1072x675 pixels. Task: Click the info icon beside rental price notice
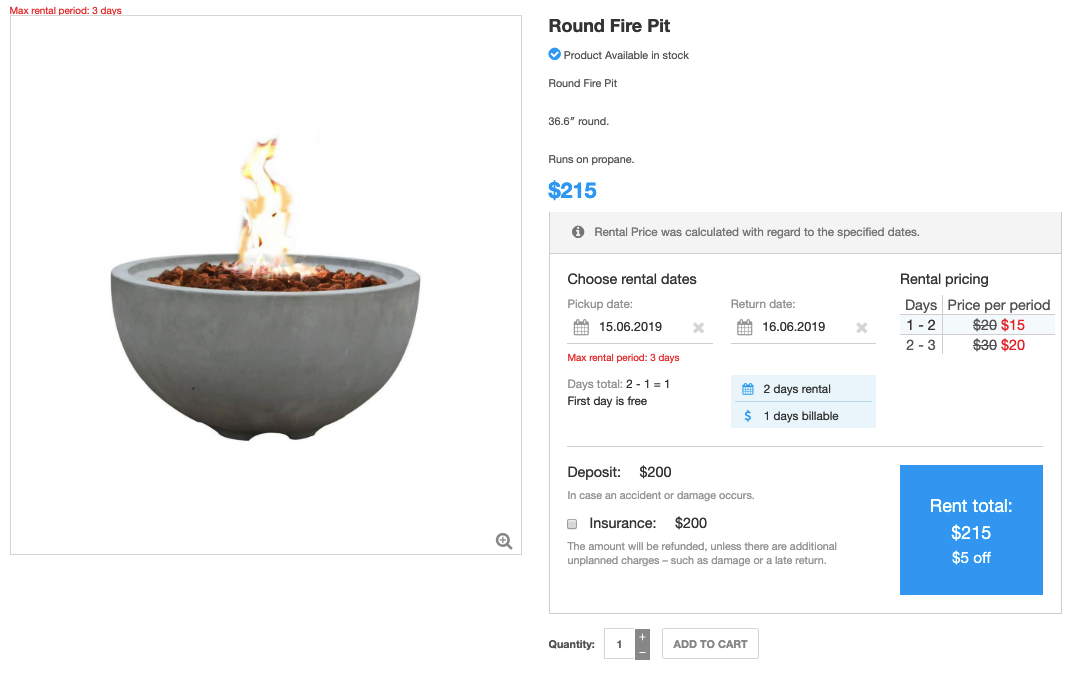coord(578,232)
